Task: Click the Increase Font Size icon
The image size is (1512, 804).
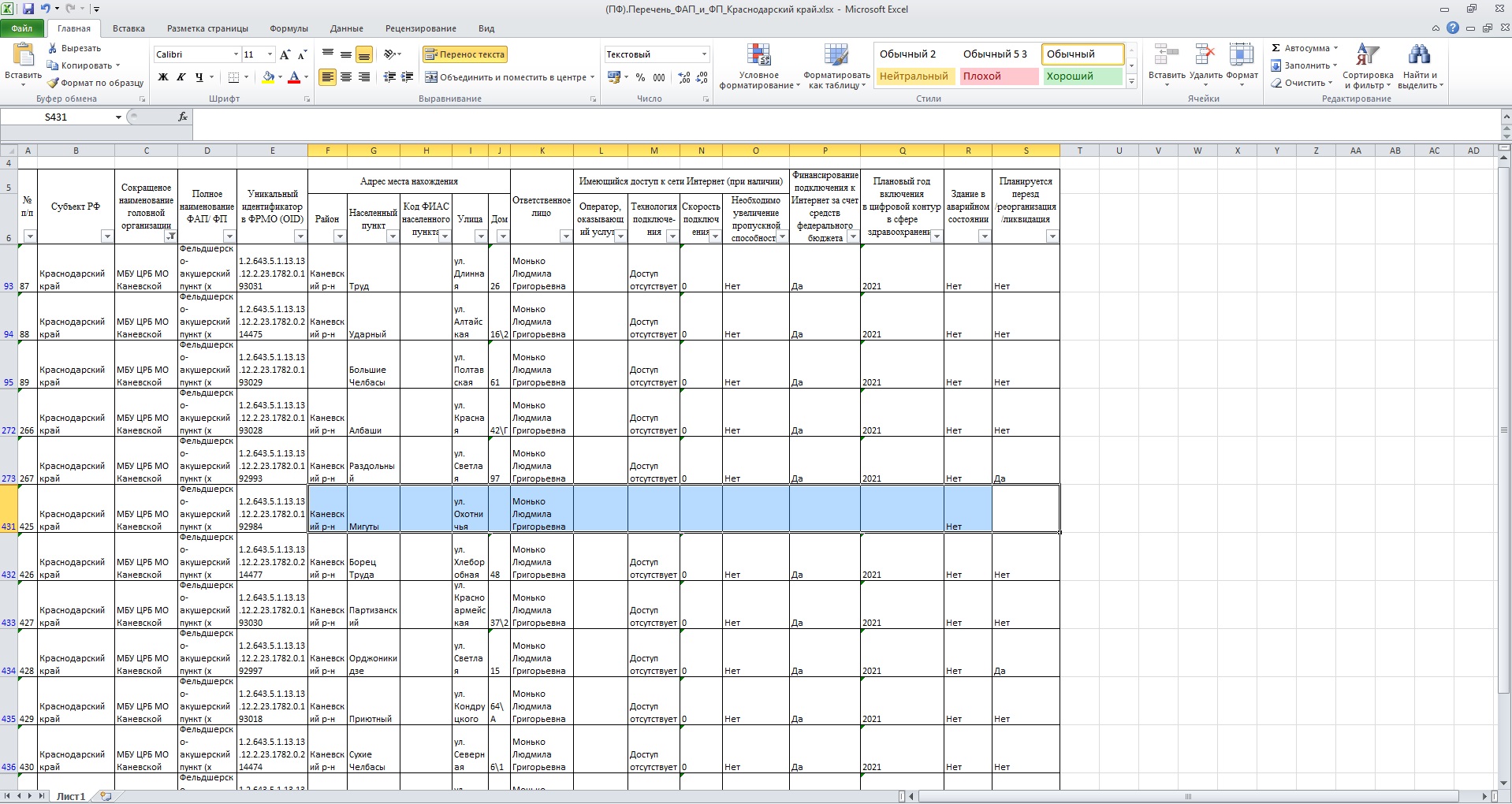Action: [285, 54]
